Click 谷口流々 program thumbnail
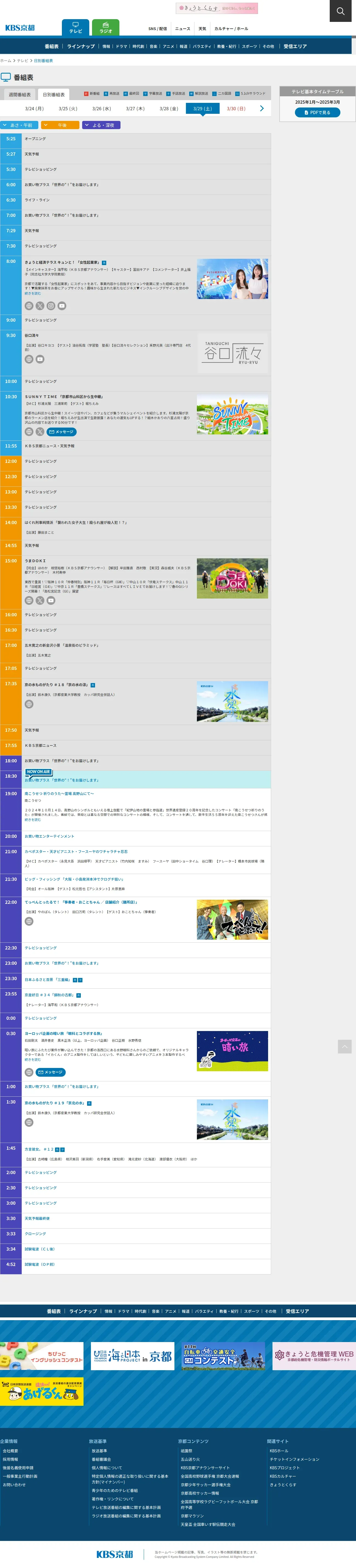The image size is (356, 1568). pyautogui.click(x=232, y=353)
